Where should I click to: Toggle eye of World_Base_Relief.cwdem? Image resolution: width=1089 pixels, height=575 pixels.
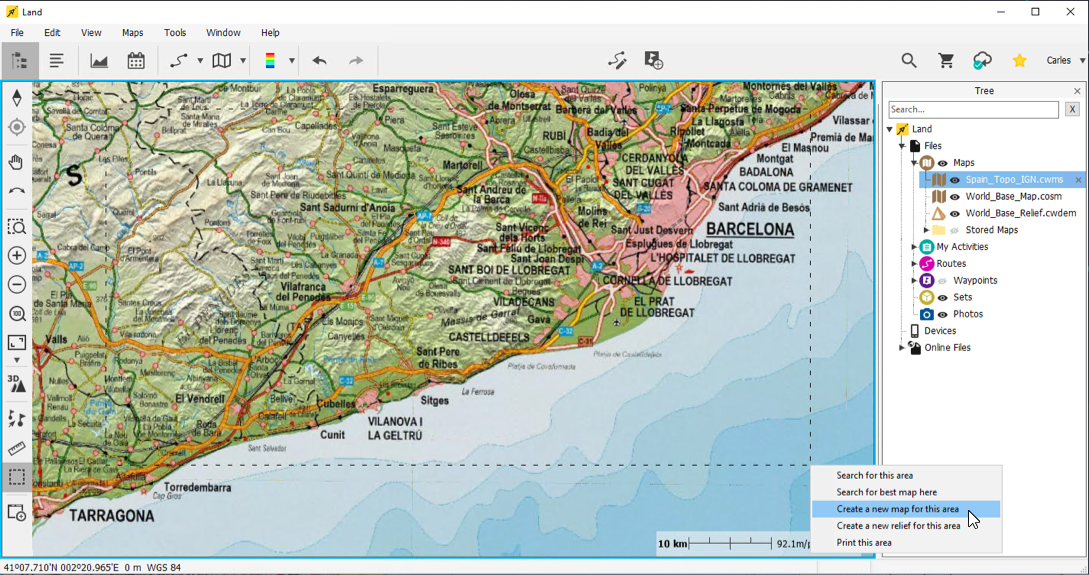[955, 214]
